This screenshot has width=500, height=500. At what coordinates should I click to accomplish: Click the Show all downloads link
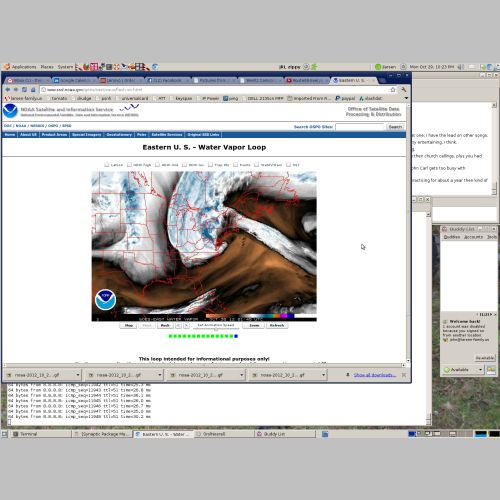click(375, 375)
